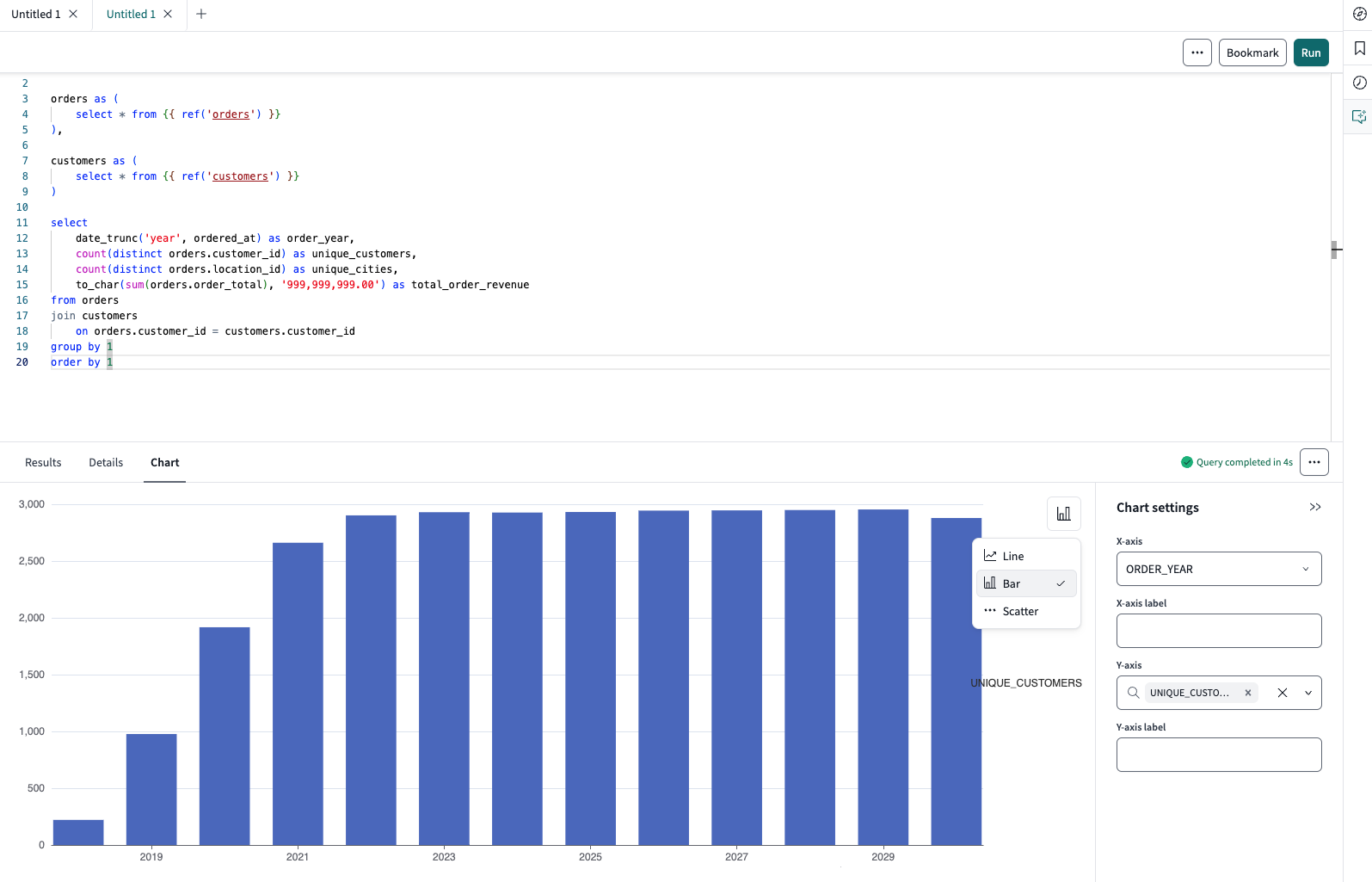Screen dimensions: 1372x882
Task: Remove the UNIQUE_CUSTO... tag from Y-axis
Action: click(1247, 693)
